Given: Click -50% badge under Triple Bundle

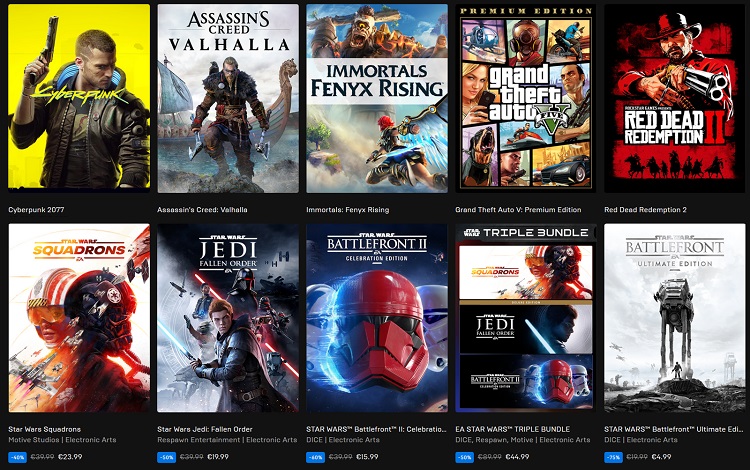Looking at the screenshot, I should [464, 457].
